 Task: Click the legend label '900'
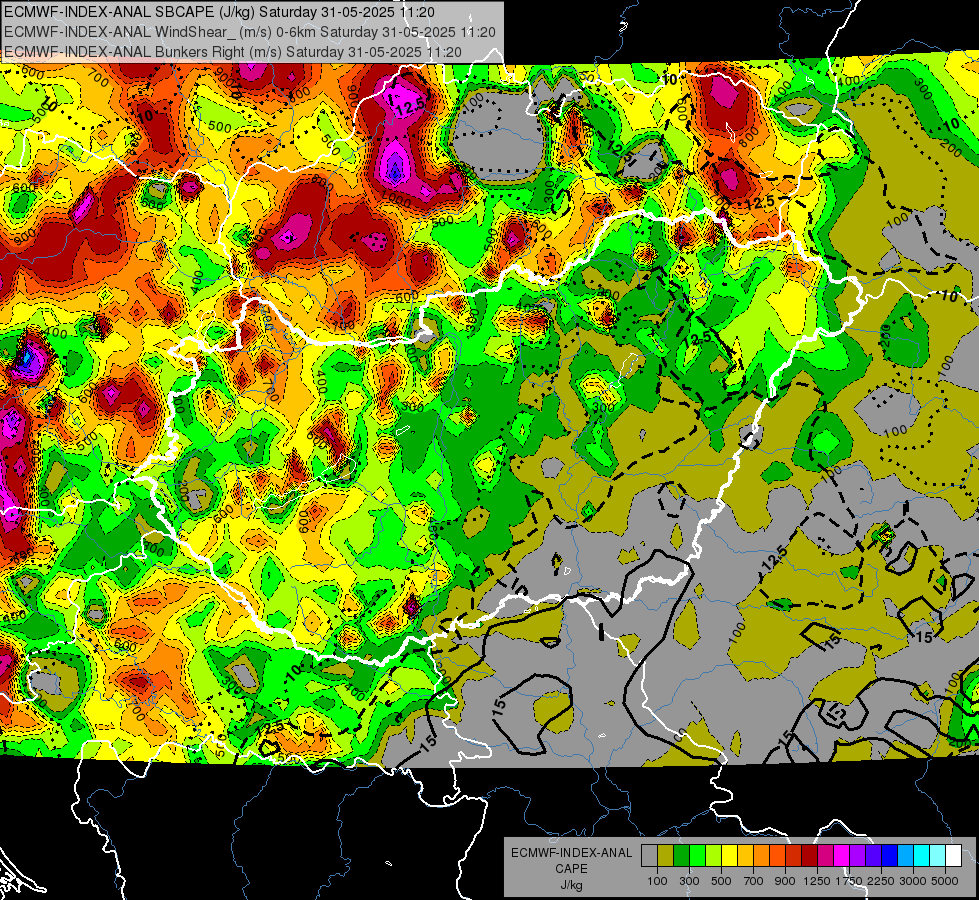[785, 881]
